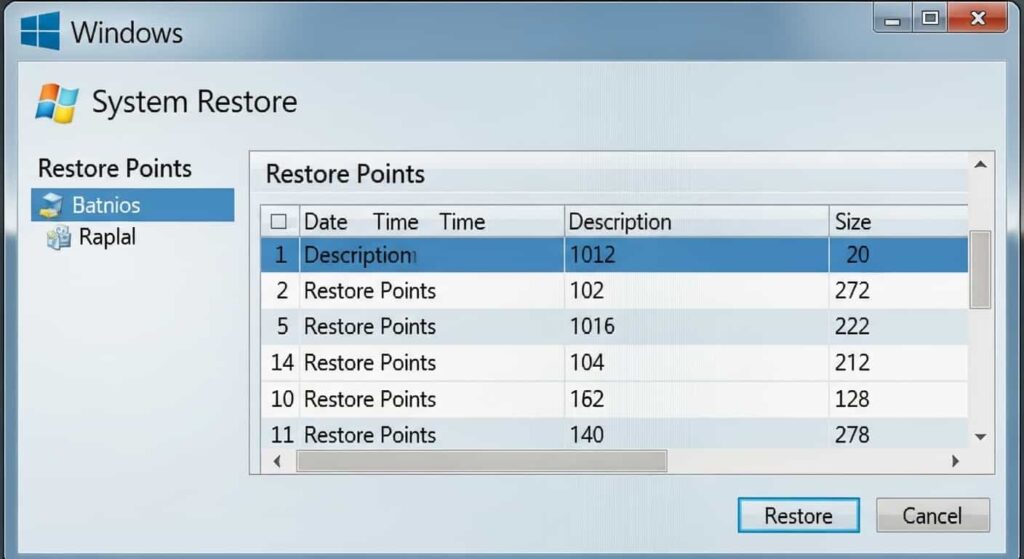Select restore point row number 14
The height and width of the screenshot is (559, 1024).
point(614,362)
